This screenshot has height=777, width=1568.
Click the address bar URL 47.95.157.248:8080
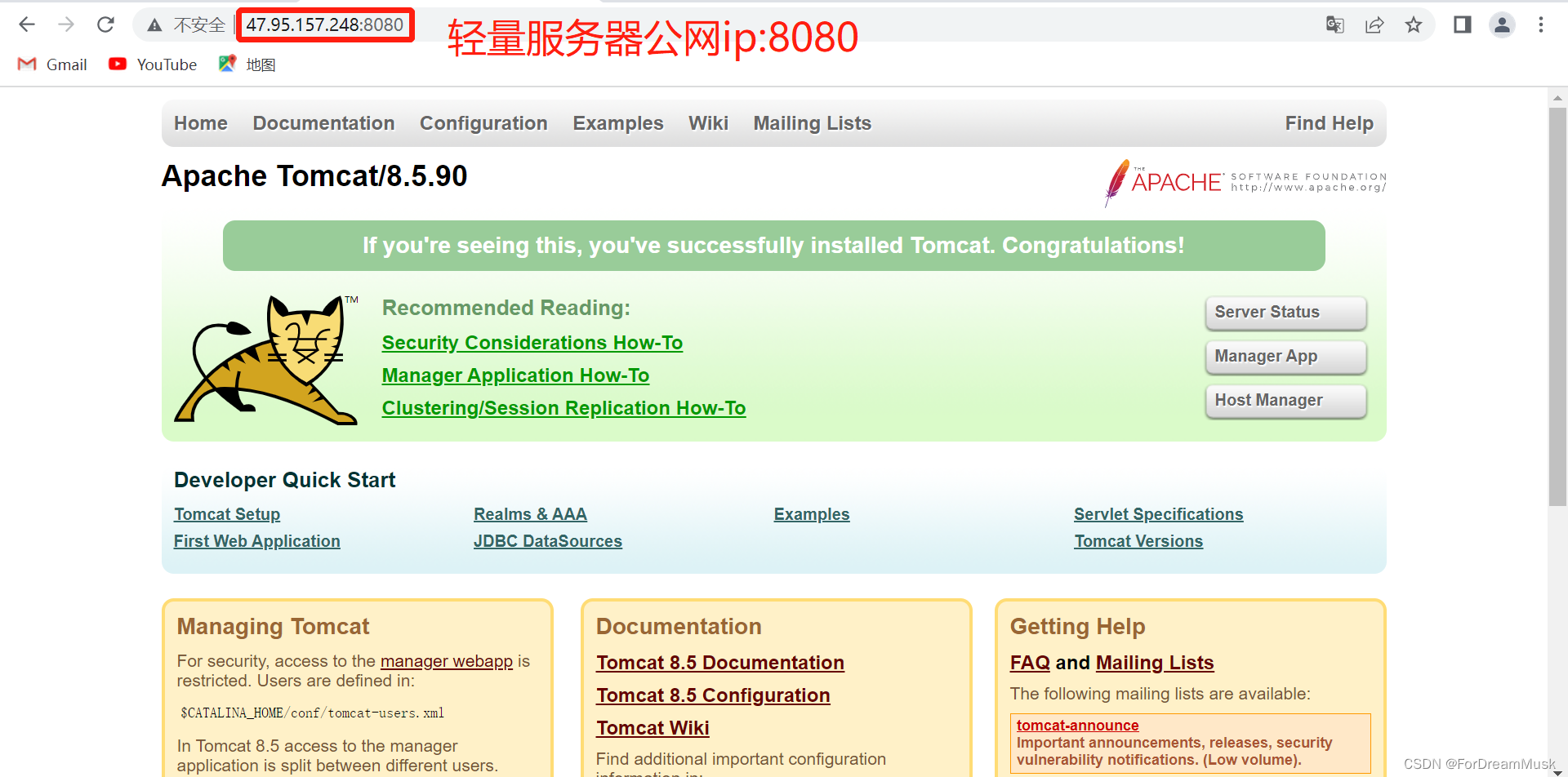325,24
